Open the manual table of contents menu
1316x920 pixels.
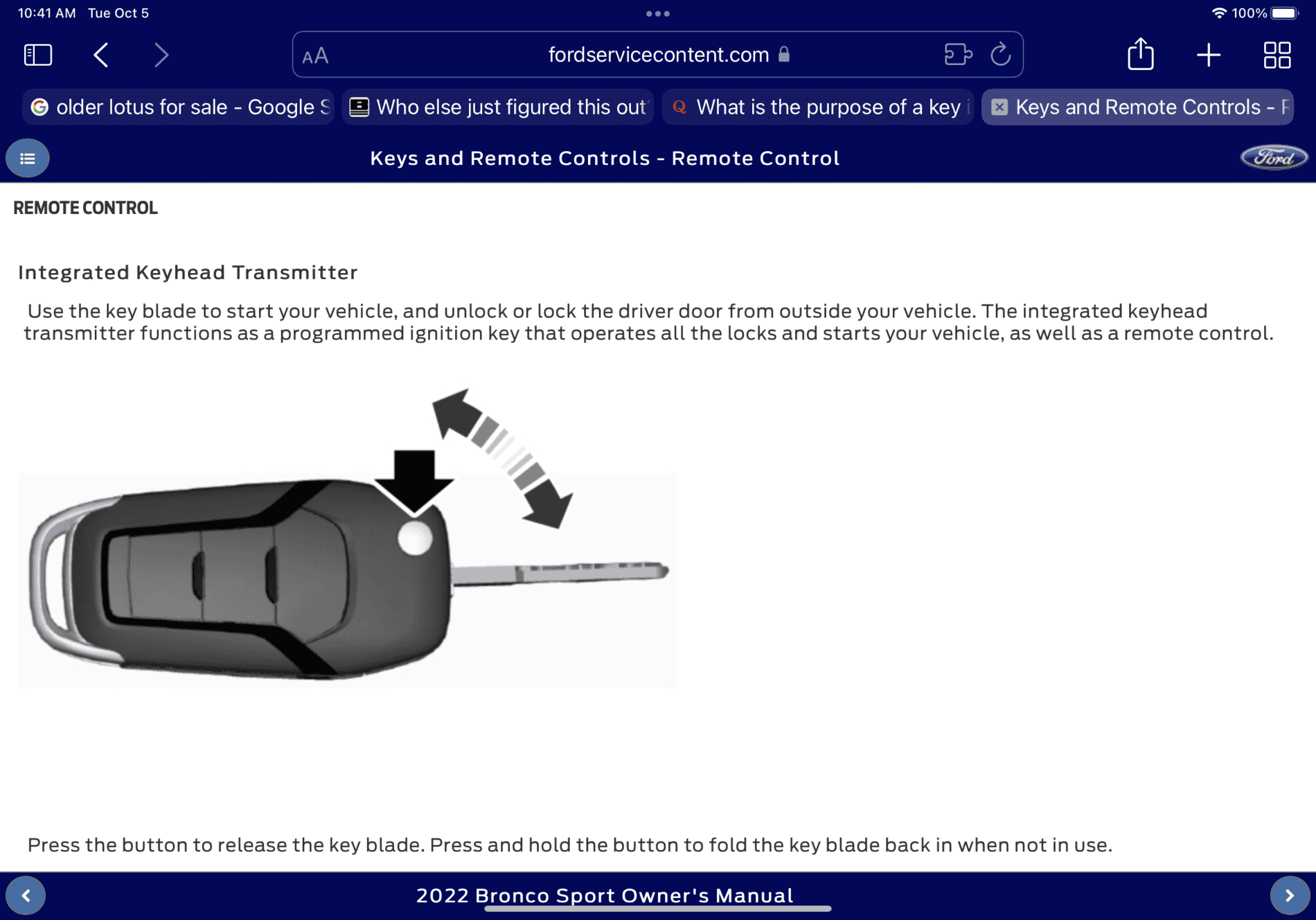coord(28,158)
